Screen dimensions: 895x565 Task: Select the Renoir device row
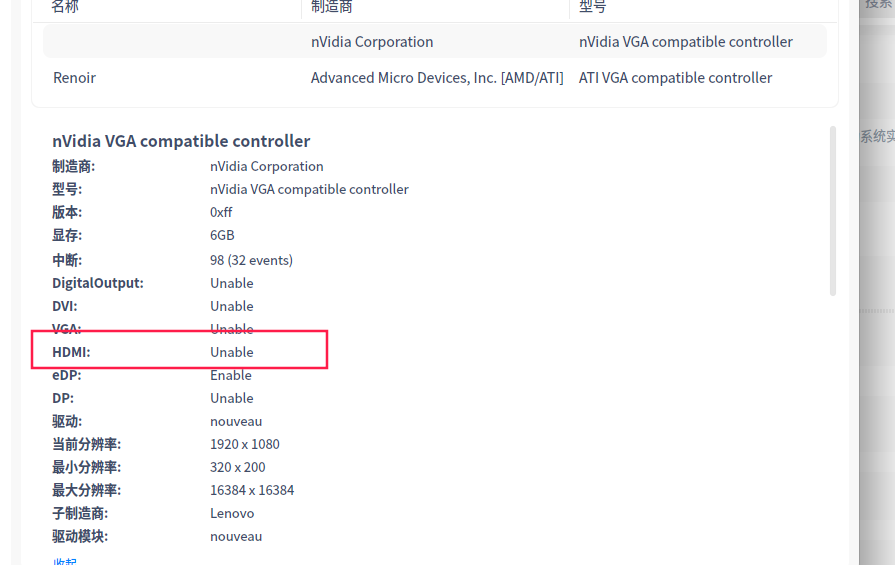coord(75,78)
